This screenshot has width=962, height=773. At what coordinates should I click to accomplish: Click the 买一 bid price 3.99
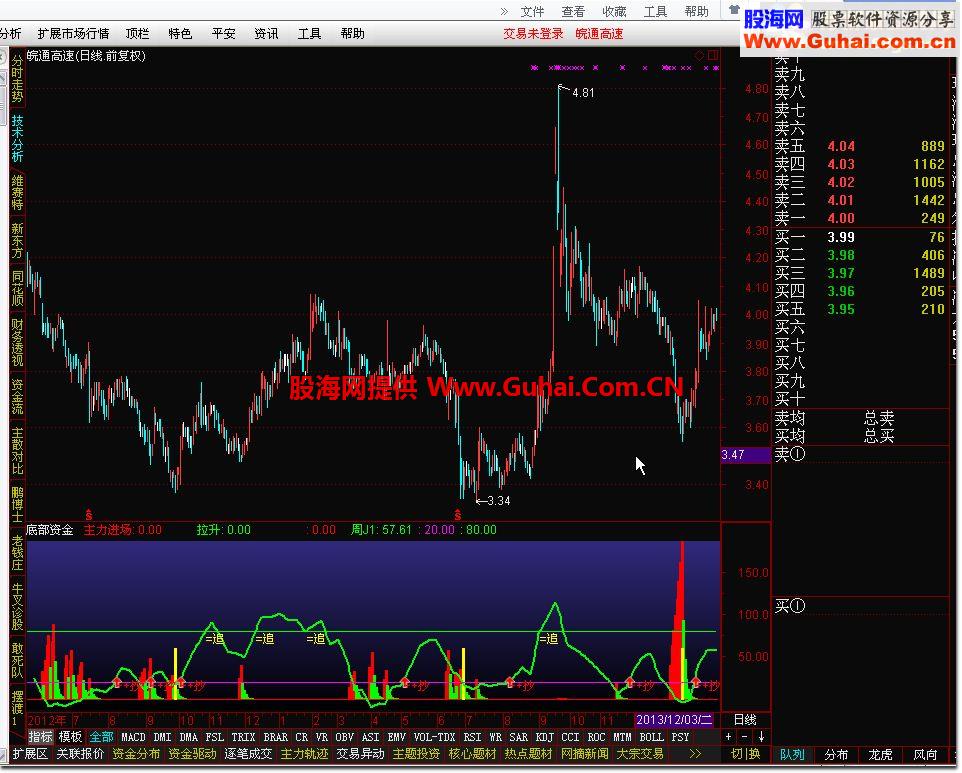coord(841,237)
